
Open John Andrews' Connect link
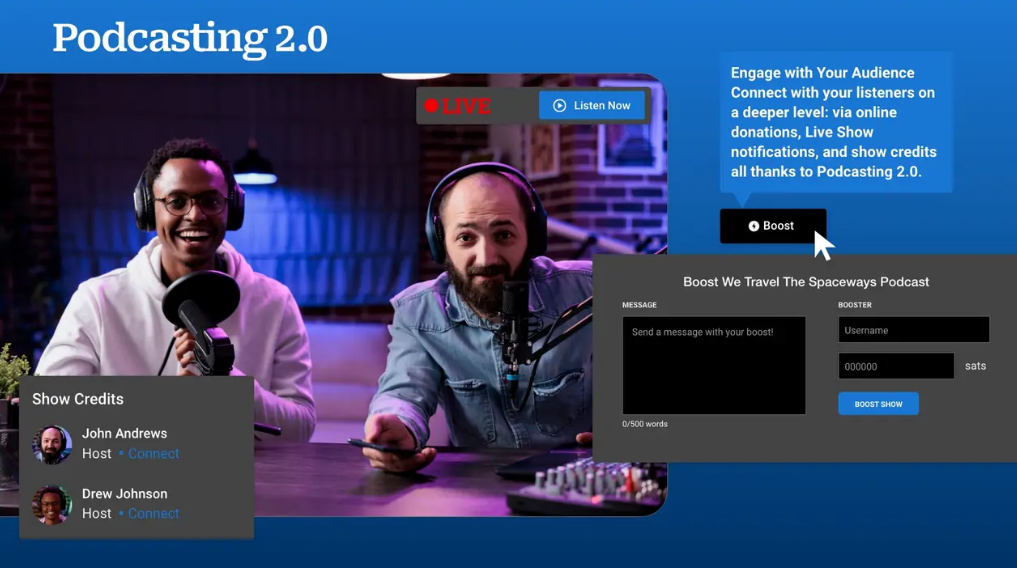coord(153,454)
